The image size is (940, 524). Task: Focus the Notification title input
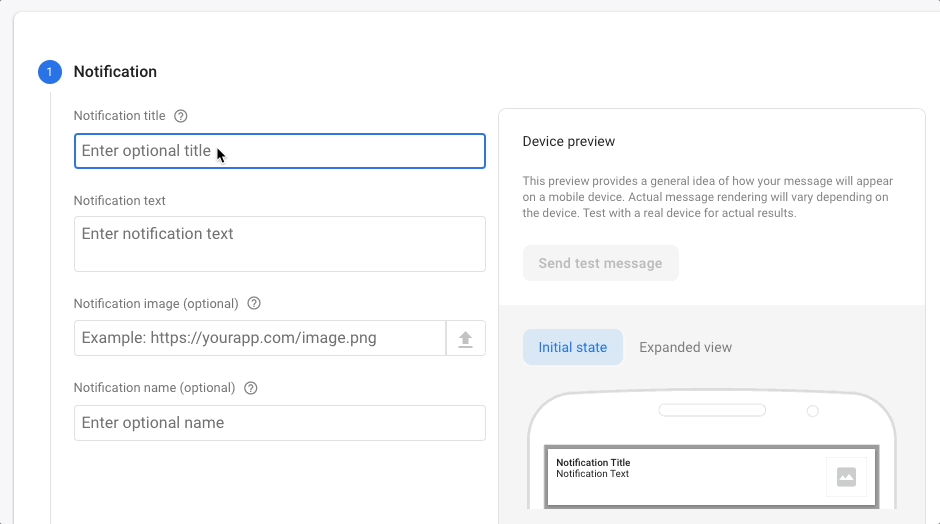click(x=280, y=151)
